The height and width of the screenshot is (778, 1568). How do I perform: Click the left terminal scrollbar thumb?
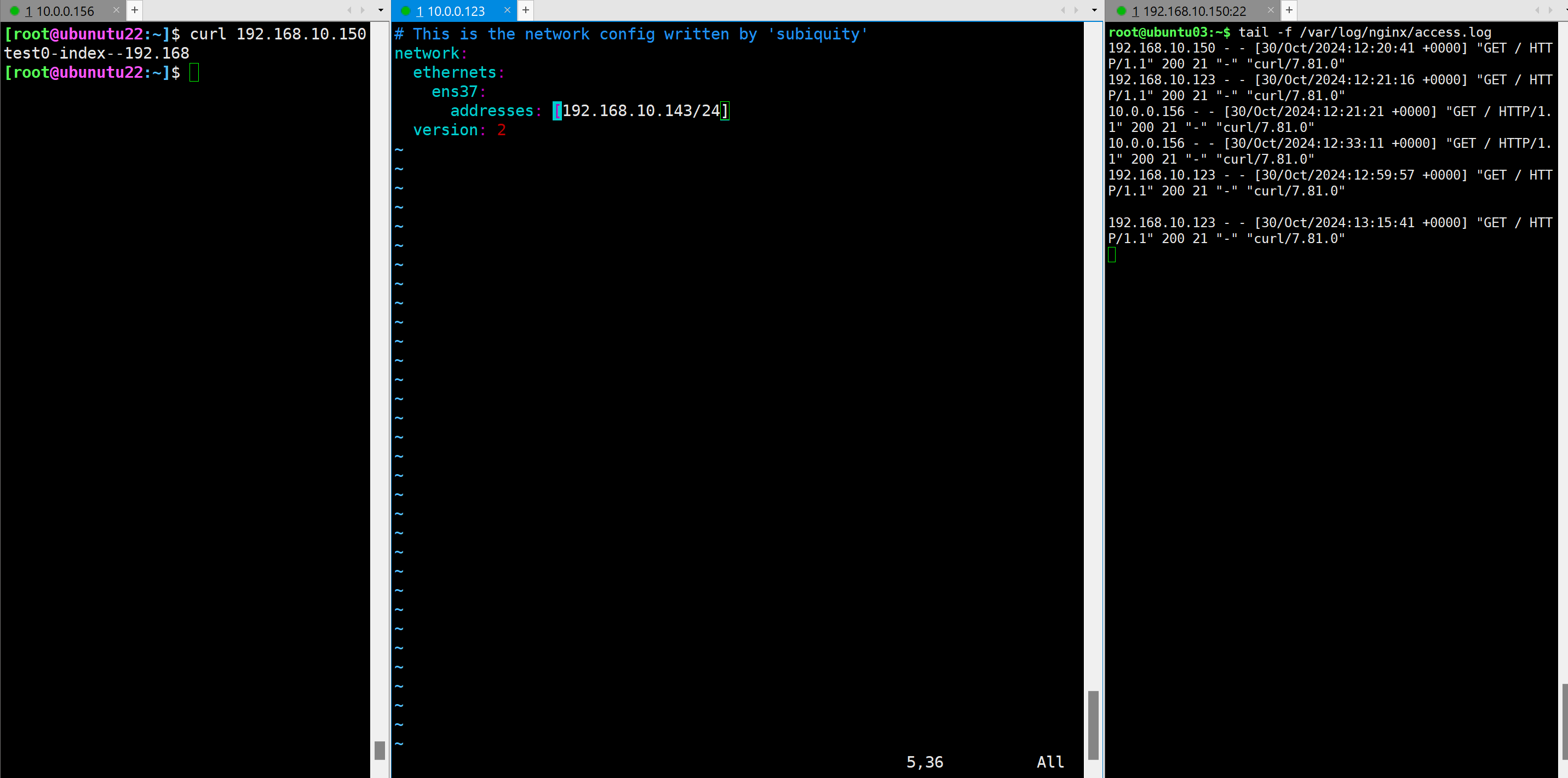tap(380, 750)
